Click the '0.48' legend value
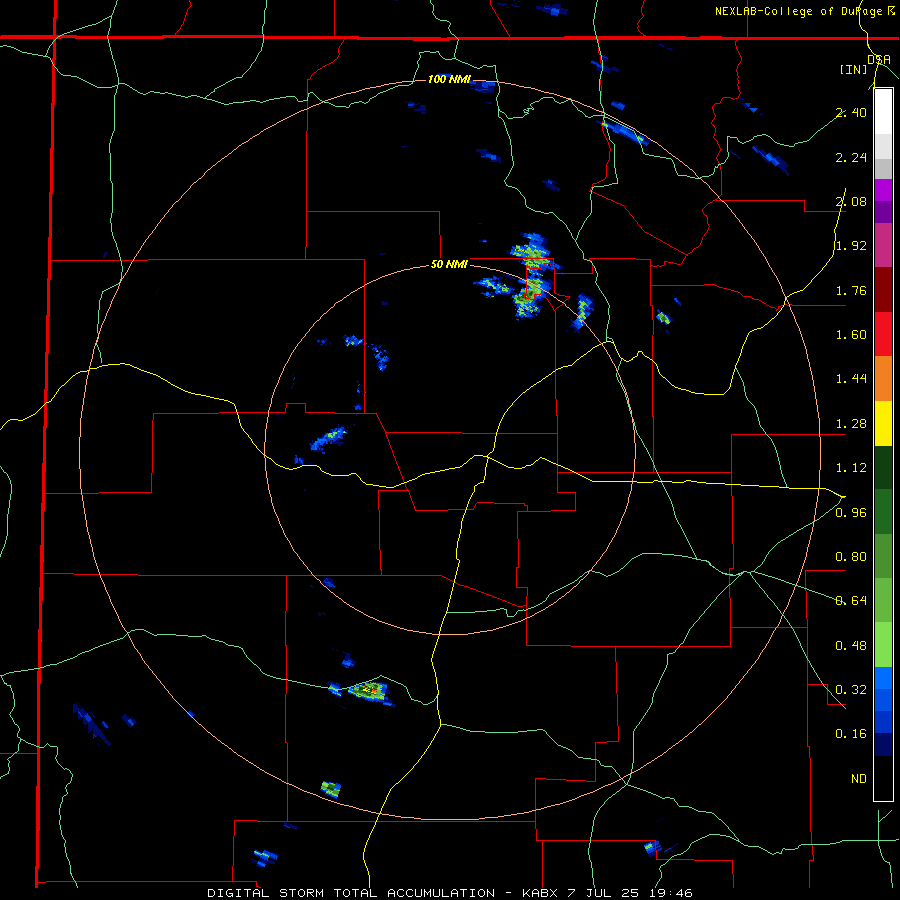The height and width of the screenshot is (900, 900). [x=851, y=646]
